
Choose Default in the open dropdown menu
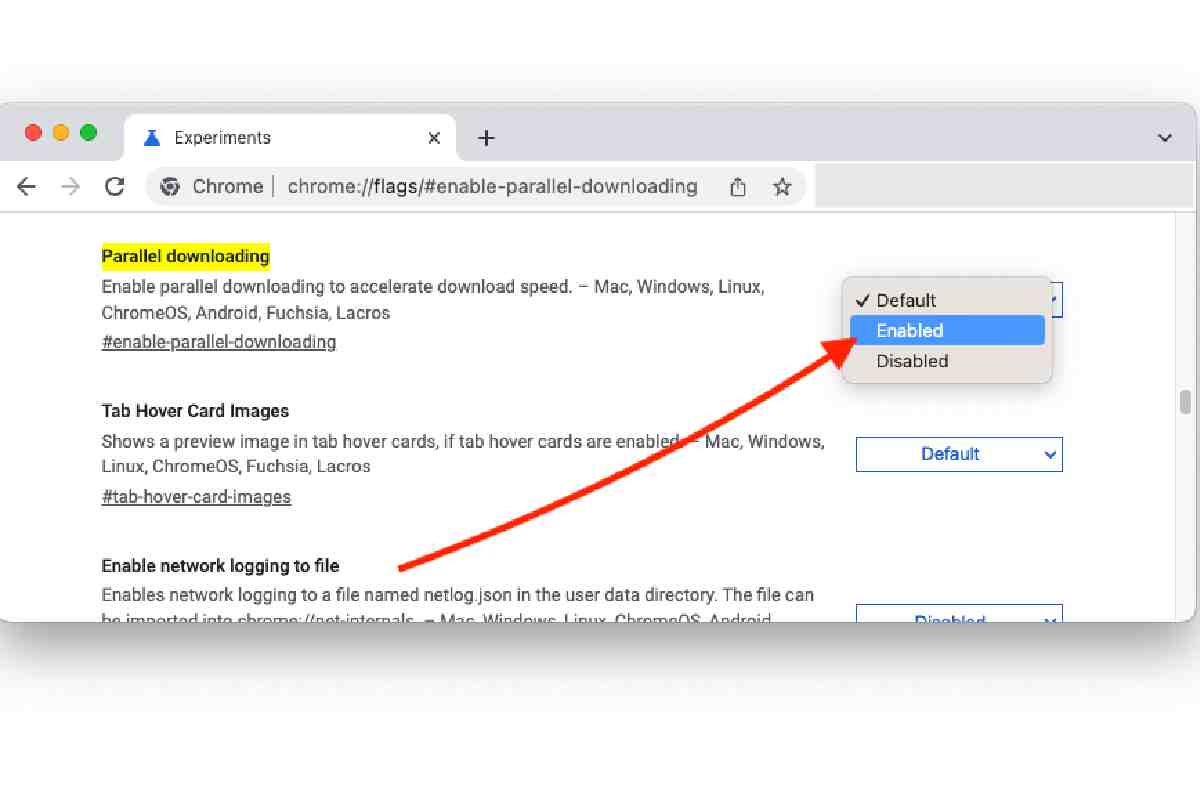coord(947,300)
